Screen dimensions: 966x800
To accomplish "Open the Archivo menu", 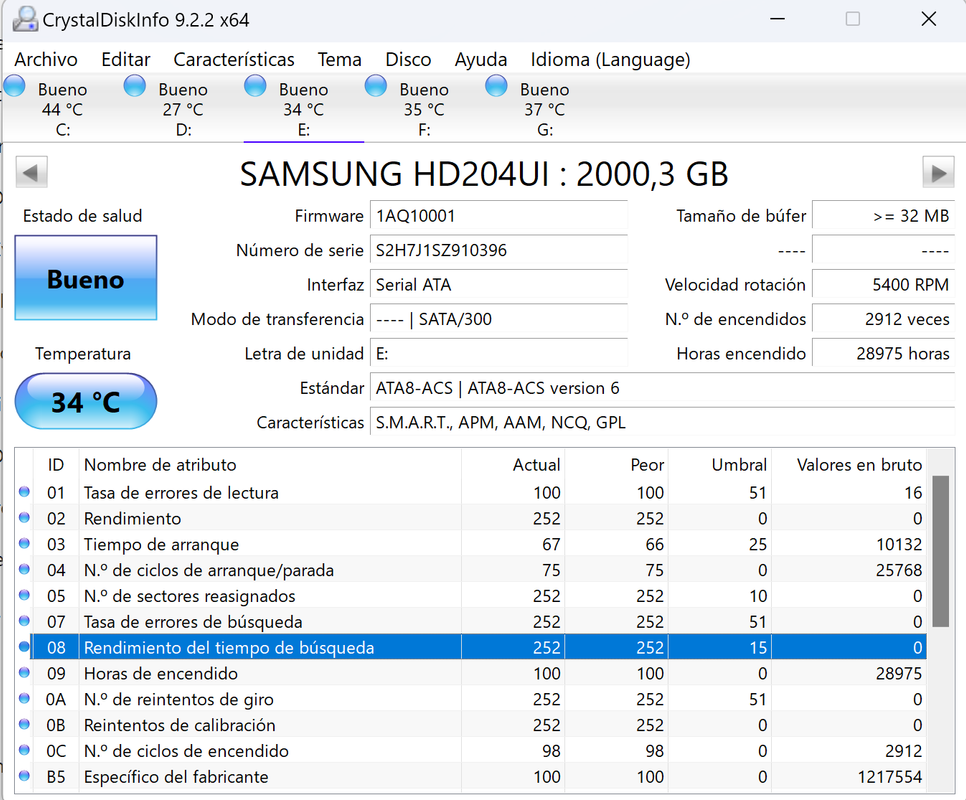I will (x=46, y=60).
